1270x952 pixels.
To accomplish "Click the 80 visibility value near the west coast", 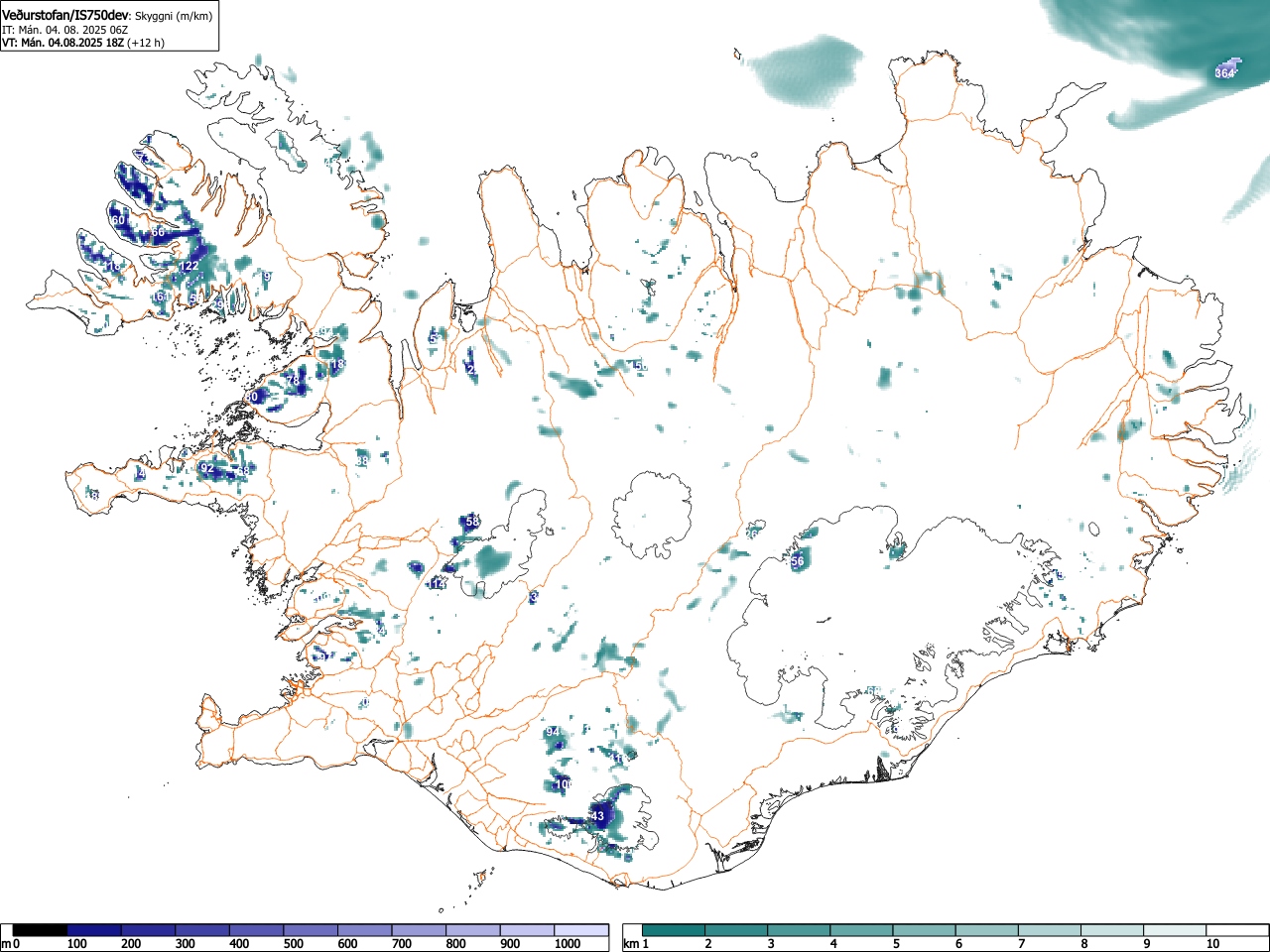I will (x=251, y=397).
